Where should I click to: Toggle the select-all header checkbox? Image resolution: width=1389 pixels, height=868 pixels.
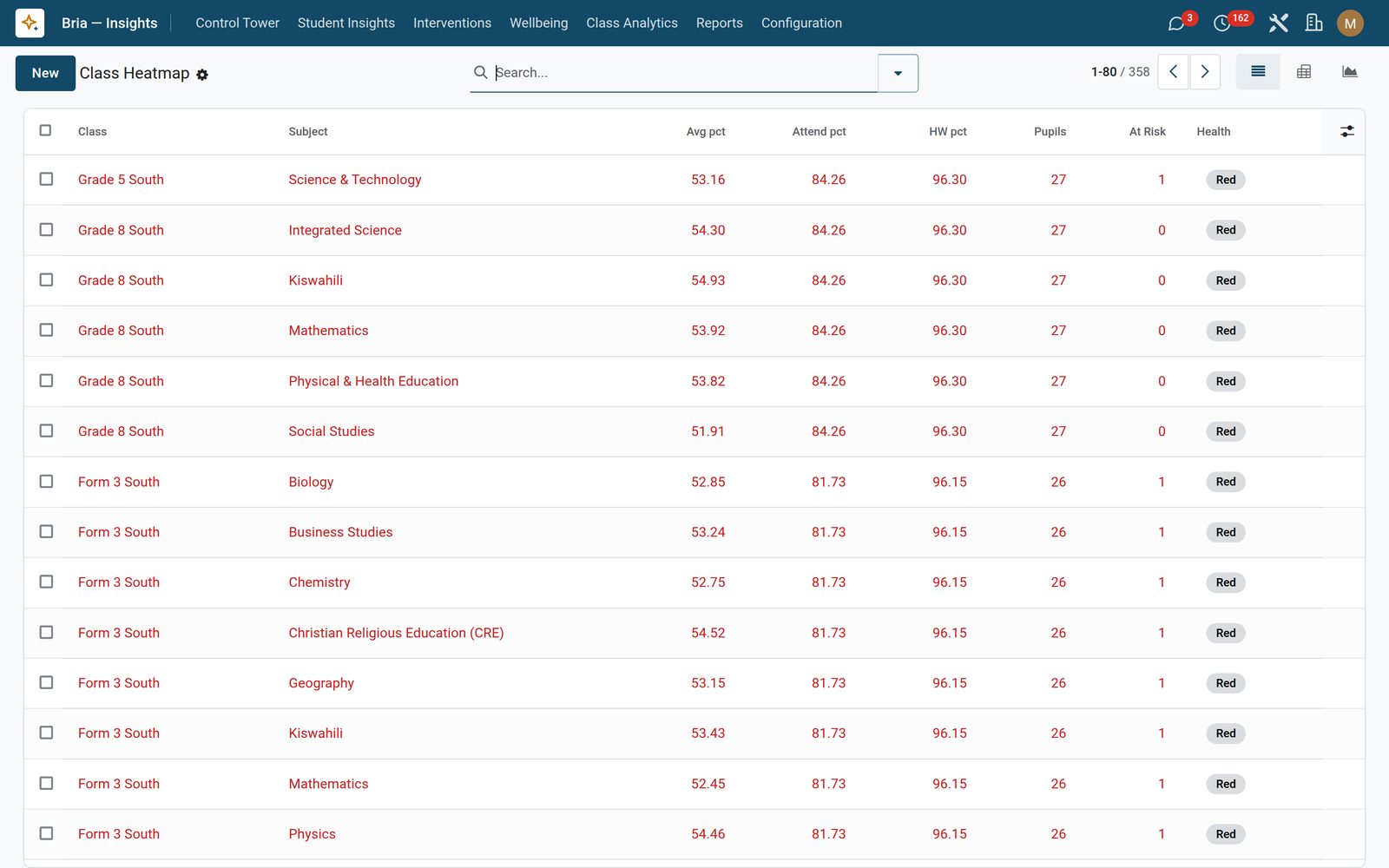(45, 130)
